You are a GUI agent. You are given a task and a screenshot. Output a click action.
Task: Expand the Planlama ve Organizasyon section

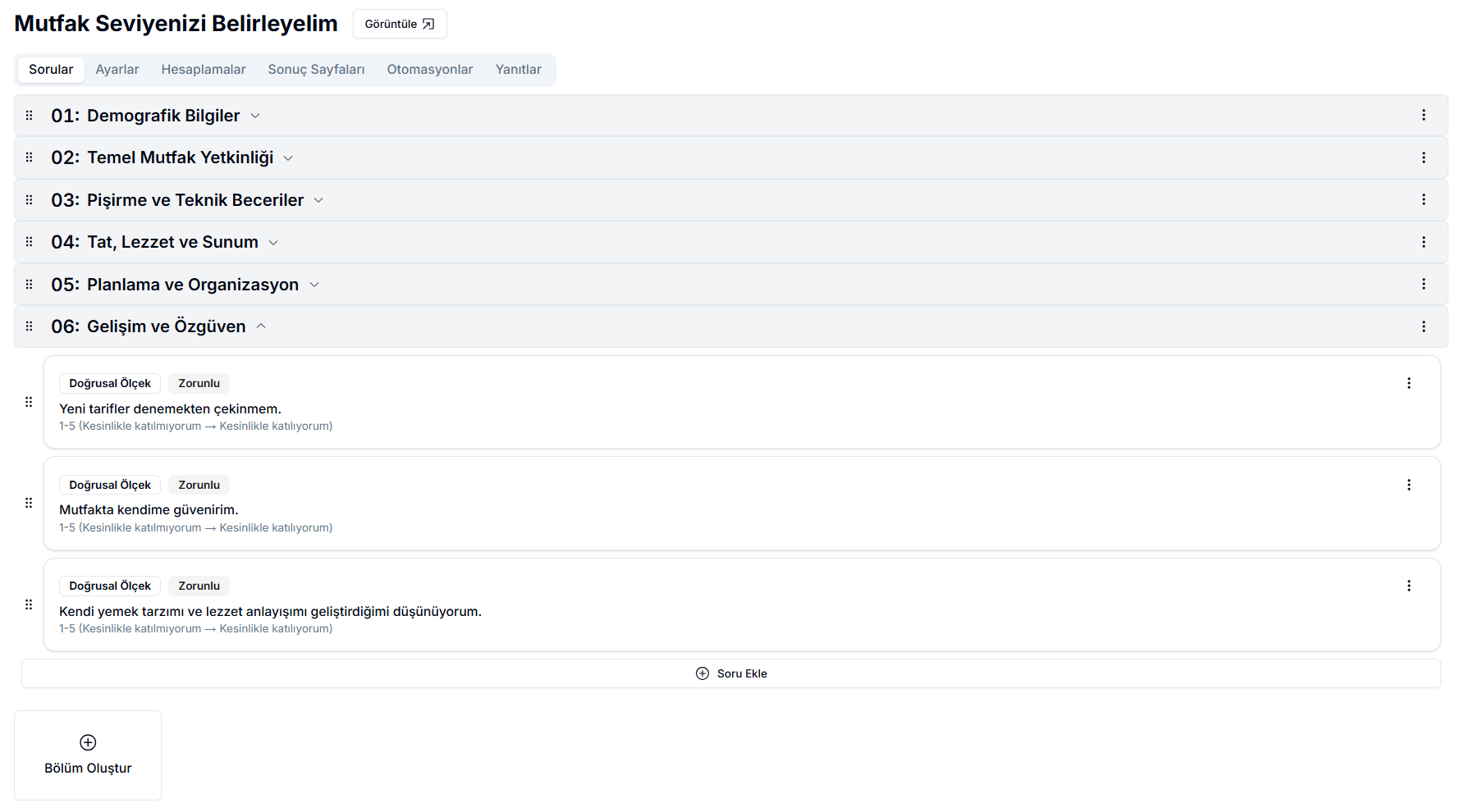(313, 285)
